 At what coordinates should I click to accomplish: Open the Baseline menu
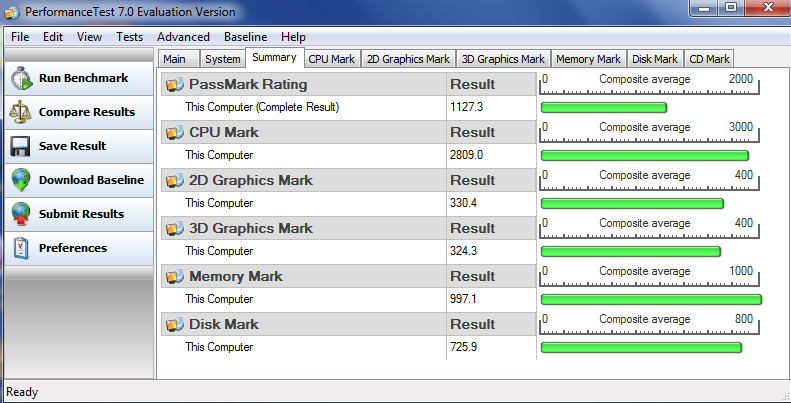pyautogui.click(x=246, y=37)
